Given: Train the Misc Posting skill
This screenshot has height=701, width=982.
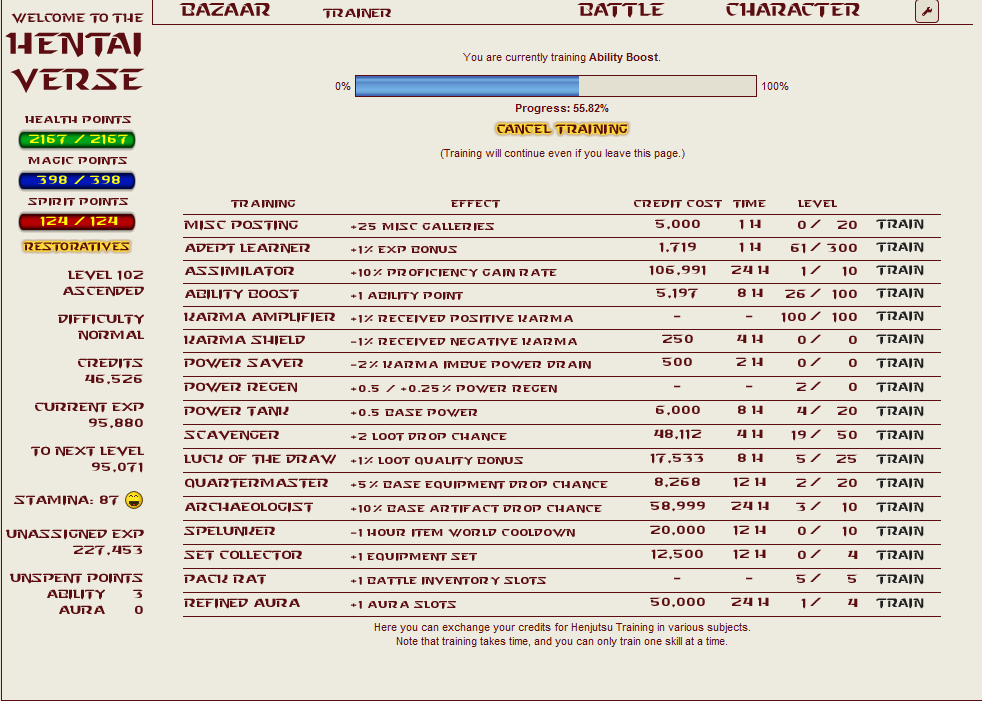Looking at the screenshot, I should [900, 224].
